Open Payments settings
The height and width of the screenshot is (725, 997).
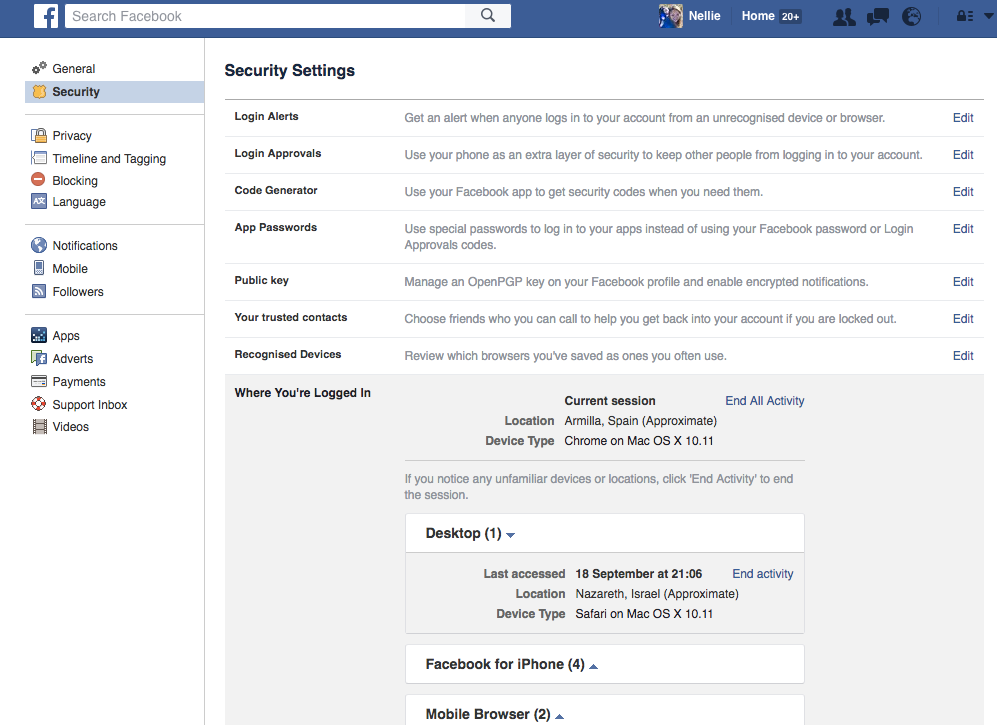coord(79,382)
